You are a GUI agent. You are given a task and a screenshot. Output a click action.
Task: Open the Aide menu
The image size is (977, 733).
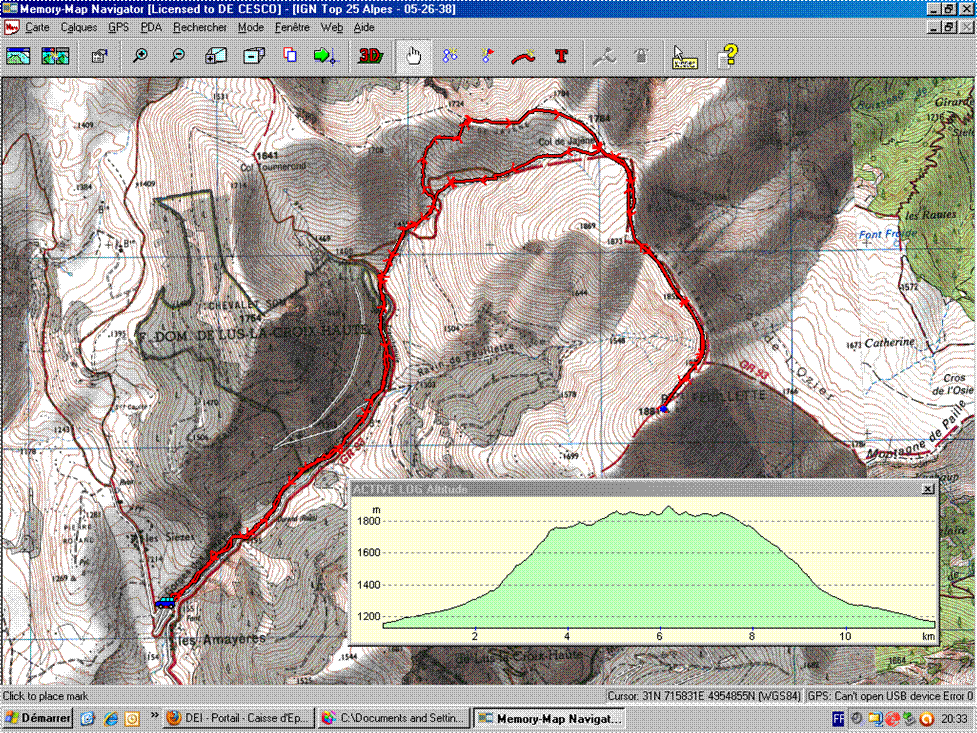tap(364, 27)
